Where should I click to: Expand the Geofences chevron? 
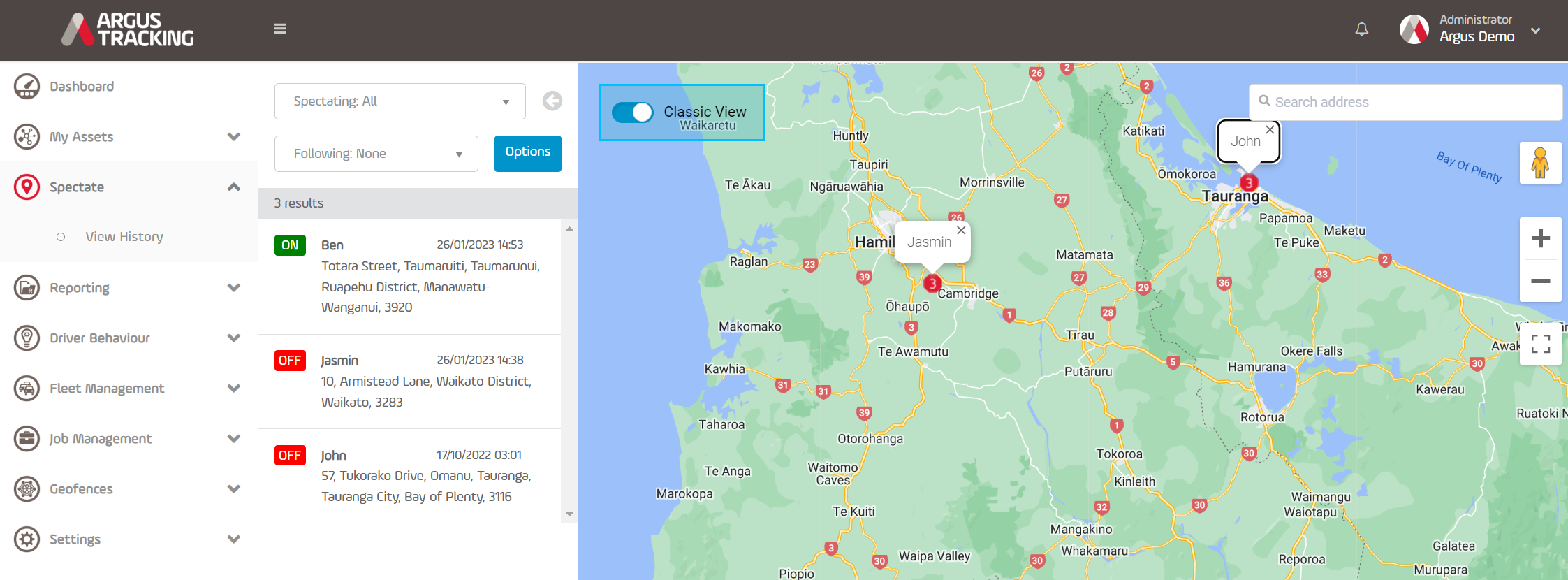[x=234, y=489]
